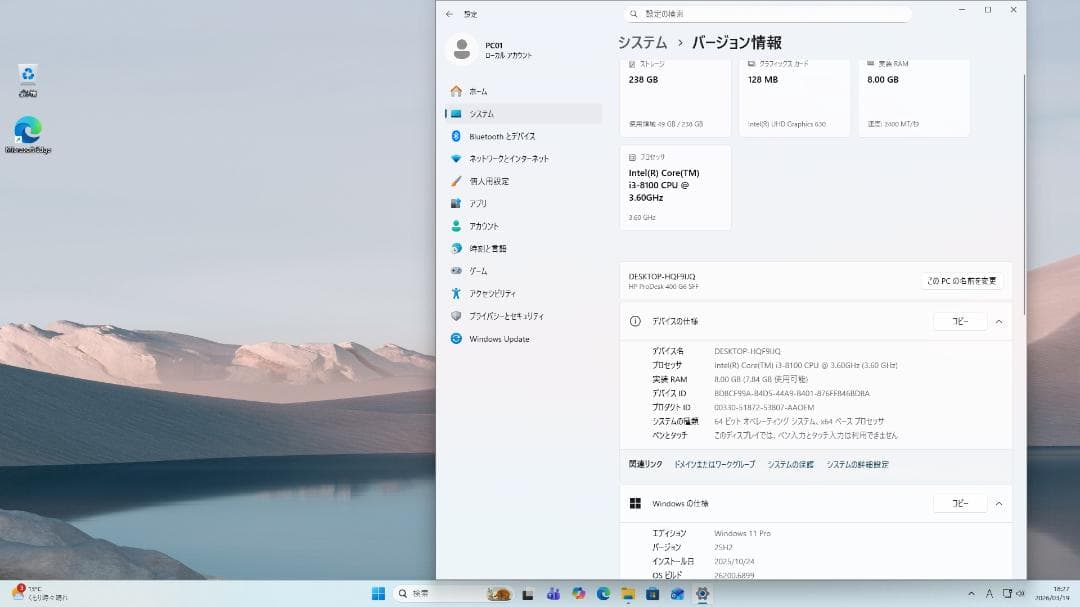Viewport: 1080px width, 607px height.
Task: Click the プロダクト ID value text
Action: coord(764,407)
